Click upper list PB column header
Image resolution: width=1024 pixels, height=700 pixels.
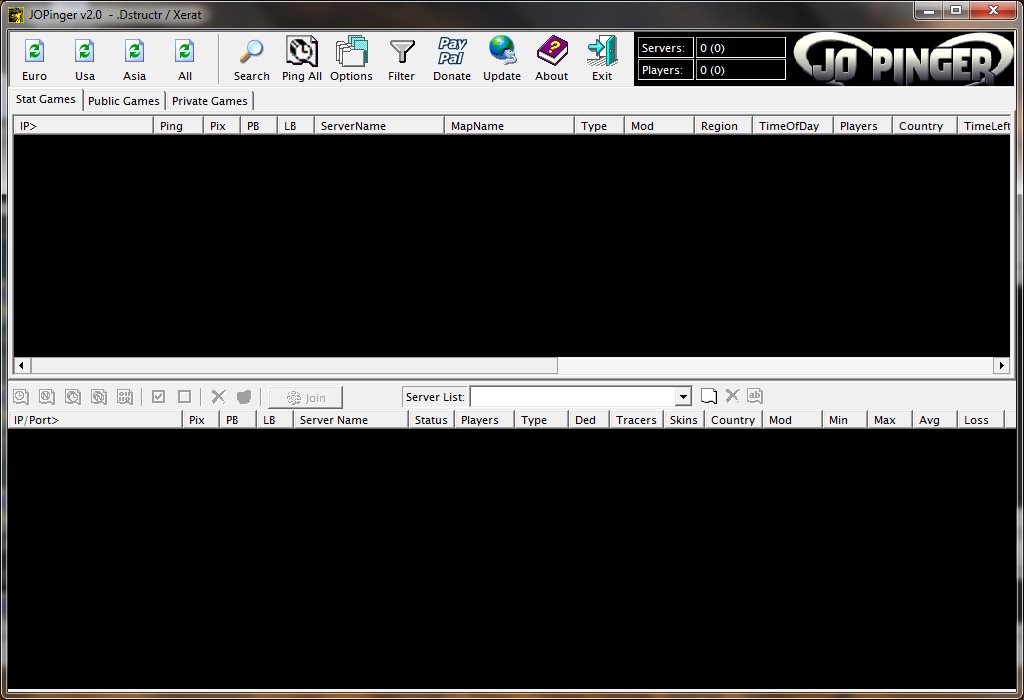coord(259,126)
